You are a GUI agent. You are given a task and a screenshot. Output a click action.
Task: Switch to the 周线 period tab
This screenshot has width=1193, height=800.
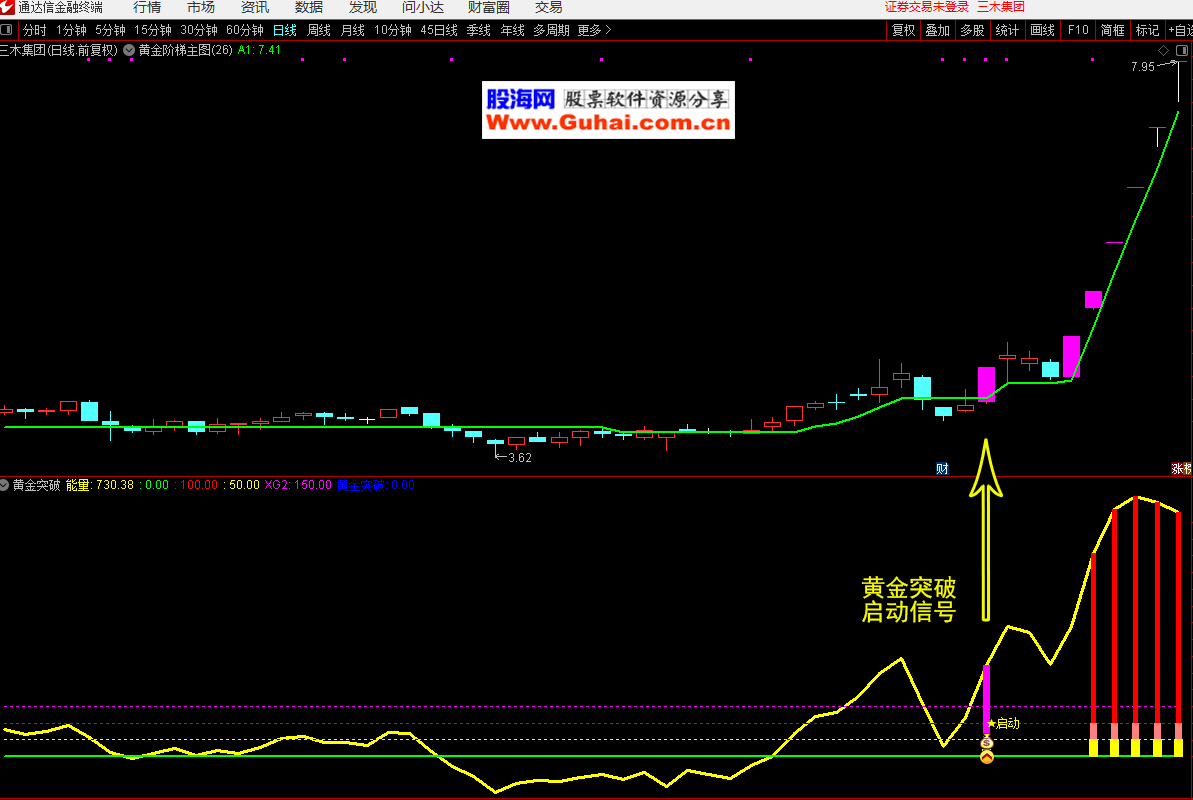(x=318, y=30)
